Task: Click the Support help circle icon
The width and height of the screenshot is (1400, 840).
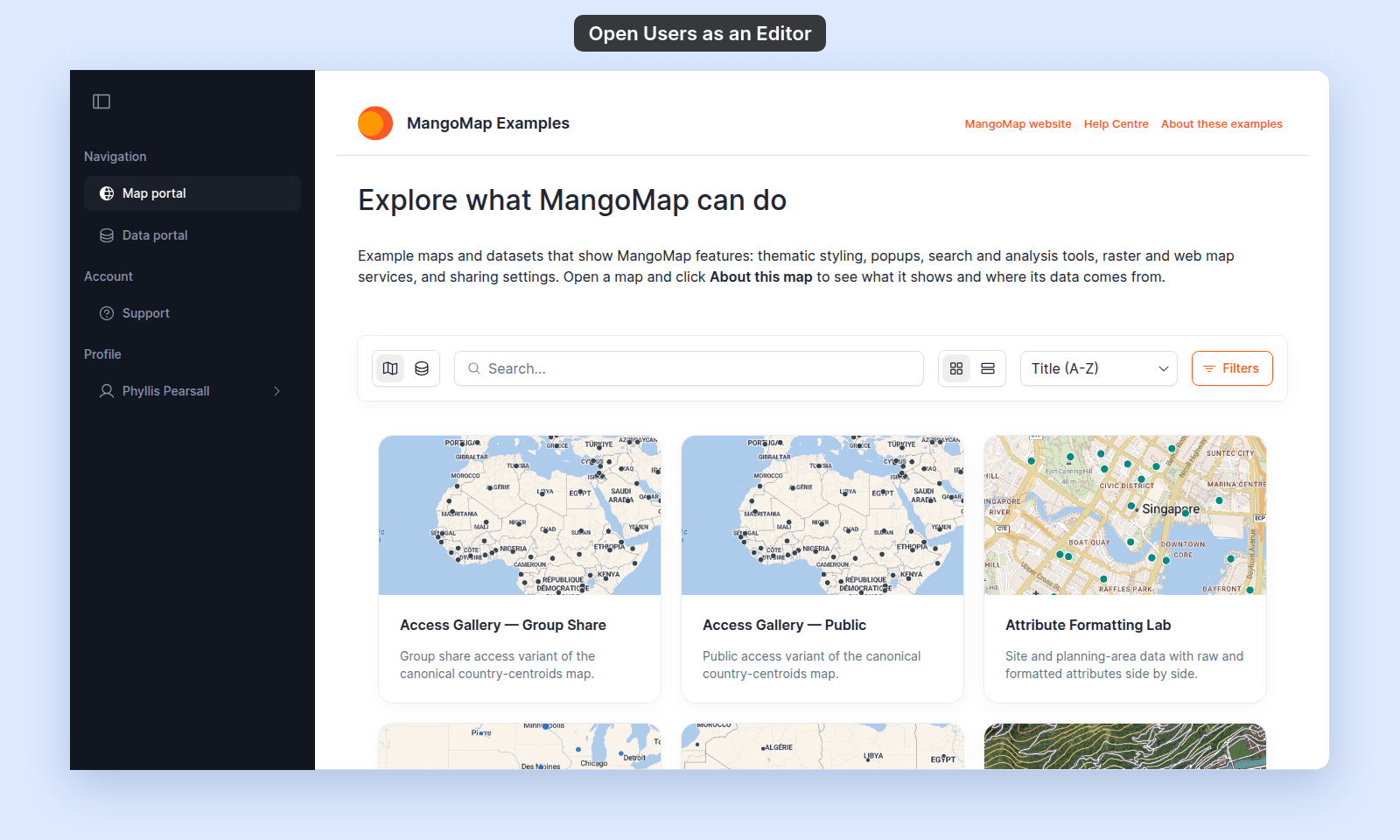Action: pos(107,313)
